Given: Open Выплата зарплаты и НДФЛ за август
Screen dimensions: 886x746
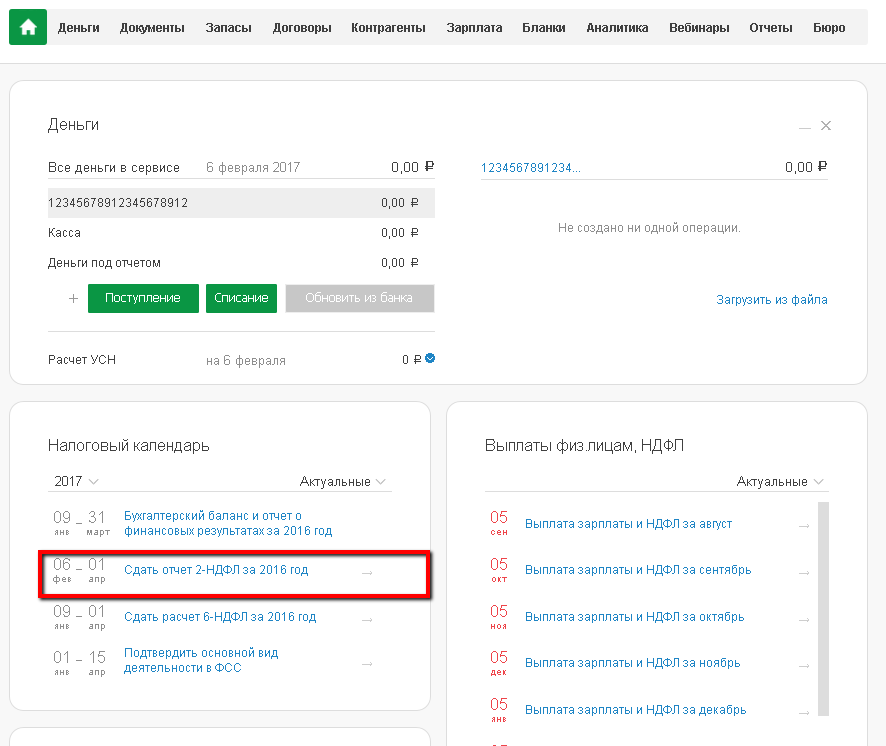Looking at the screenshot, I should pos(628,524).
